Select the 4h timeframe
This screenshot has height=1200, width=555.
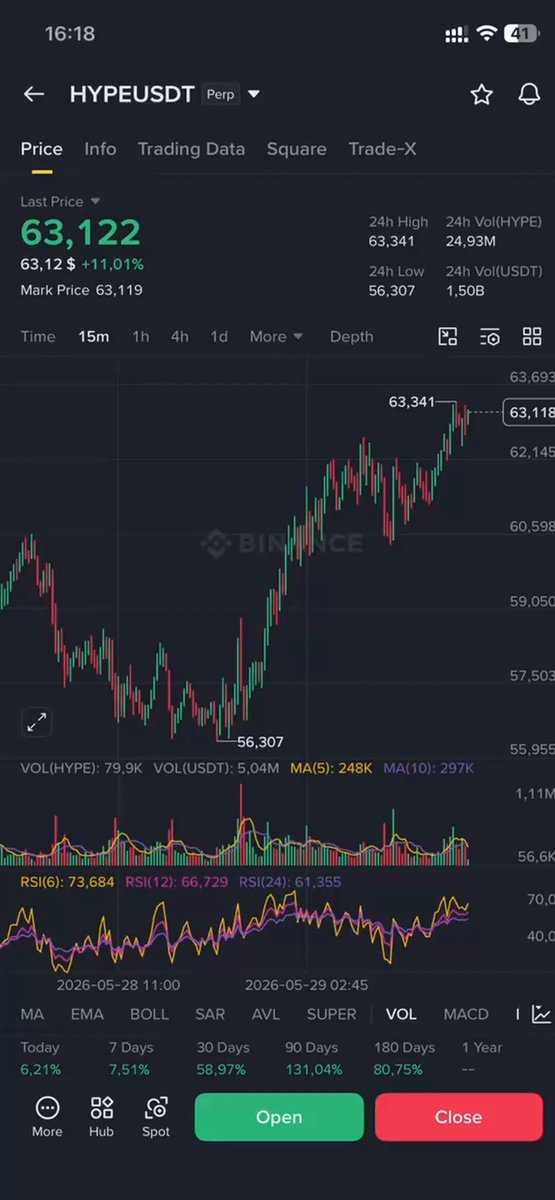179,337
